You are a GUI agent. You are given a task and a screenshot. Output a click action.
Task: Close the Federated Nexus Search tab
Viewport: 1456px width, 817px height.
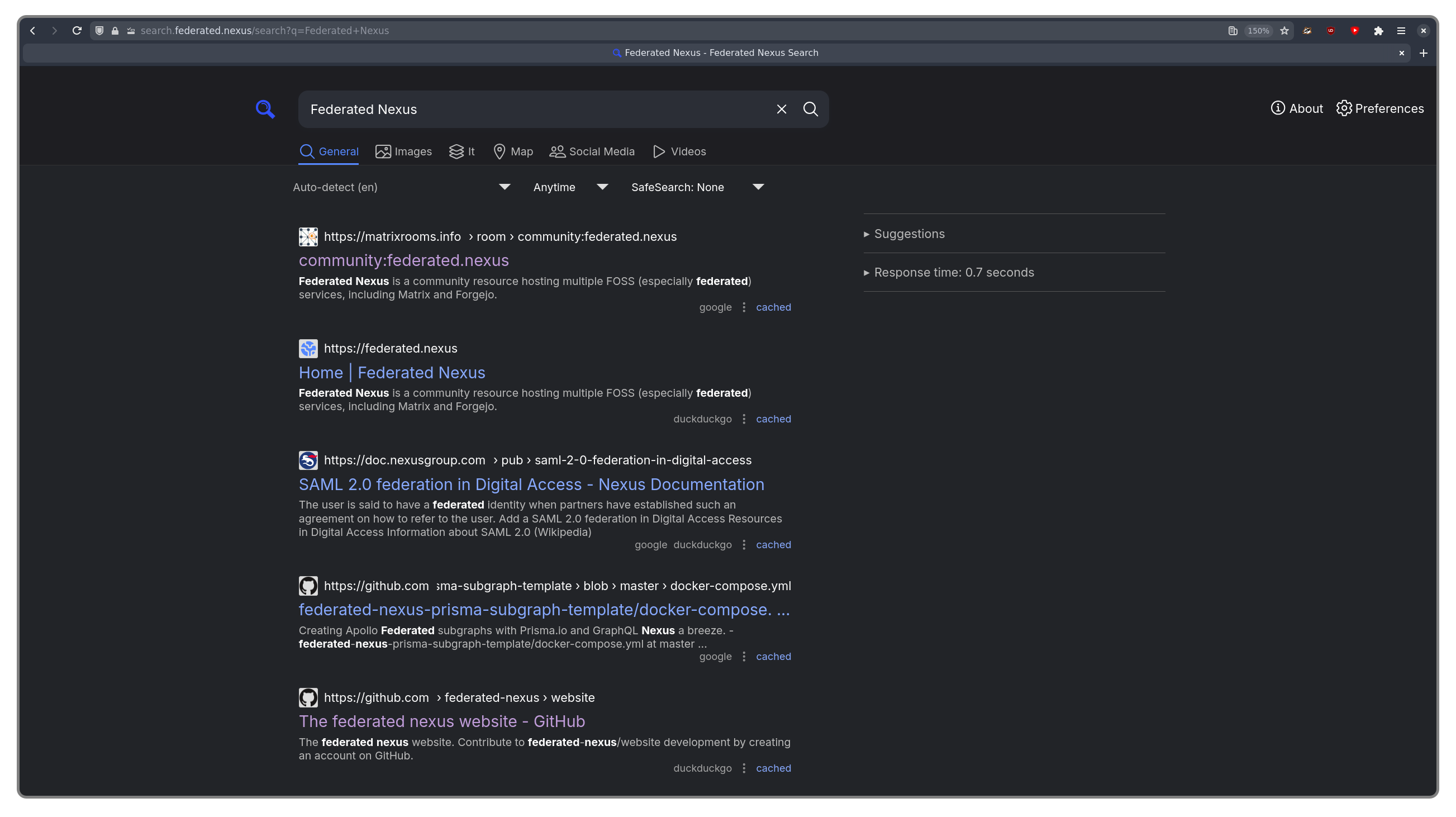(1402, 53)
